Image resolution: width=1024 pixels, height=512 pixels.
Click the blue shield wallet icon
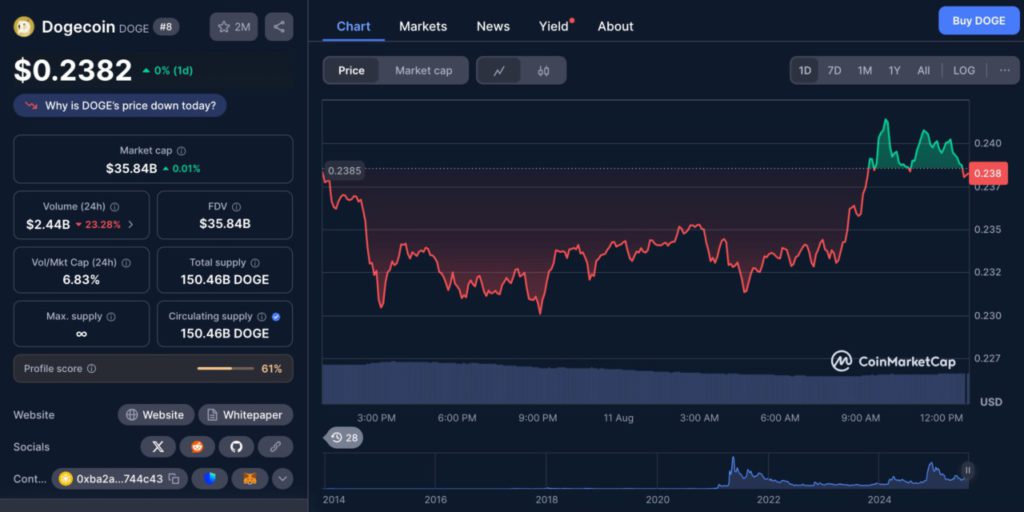tap(209, 479)
